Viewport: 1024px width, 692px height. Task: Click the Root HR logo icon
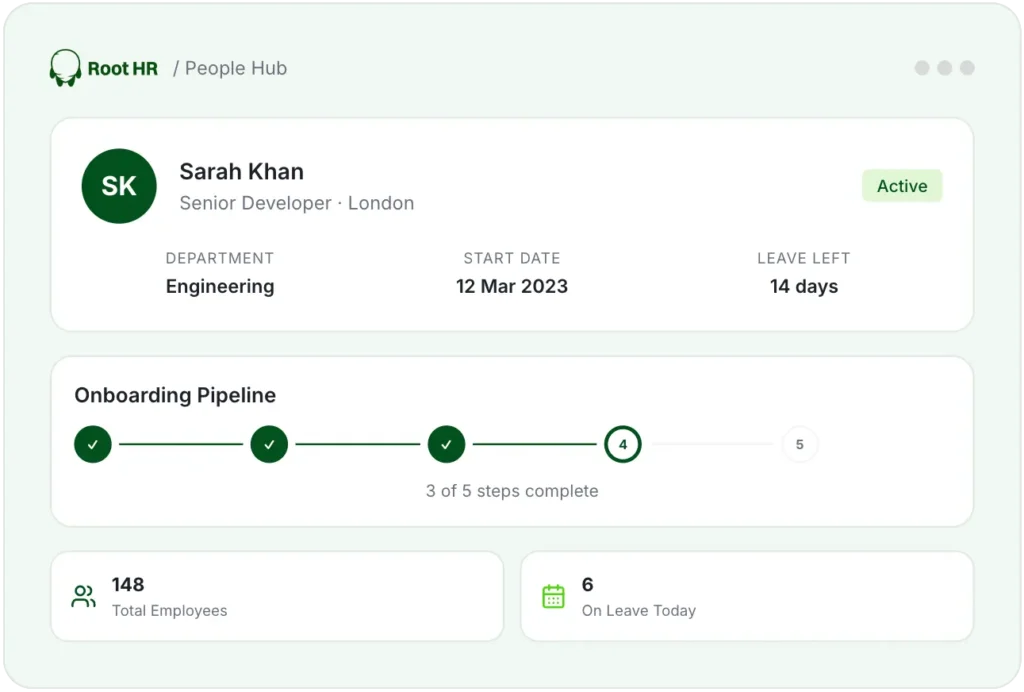pyautogui.click(x=65, y=68)
